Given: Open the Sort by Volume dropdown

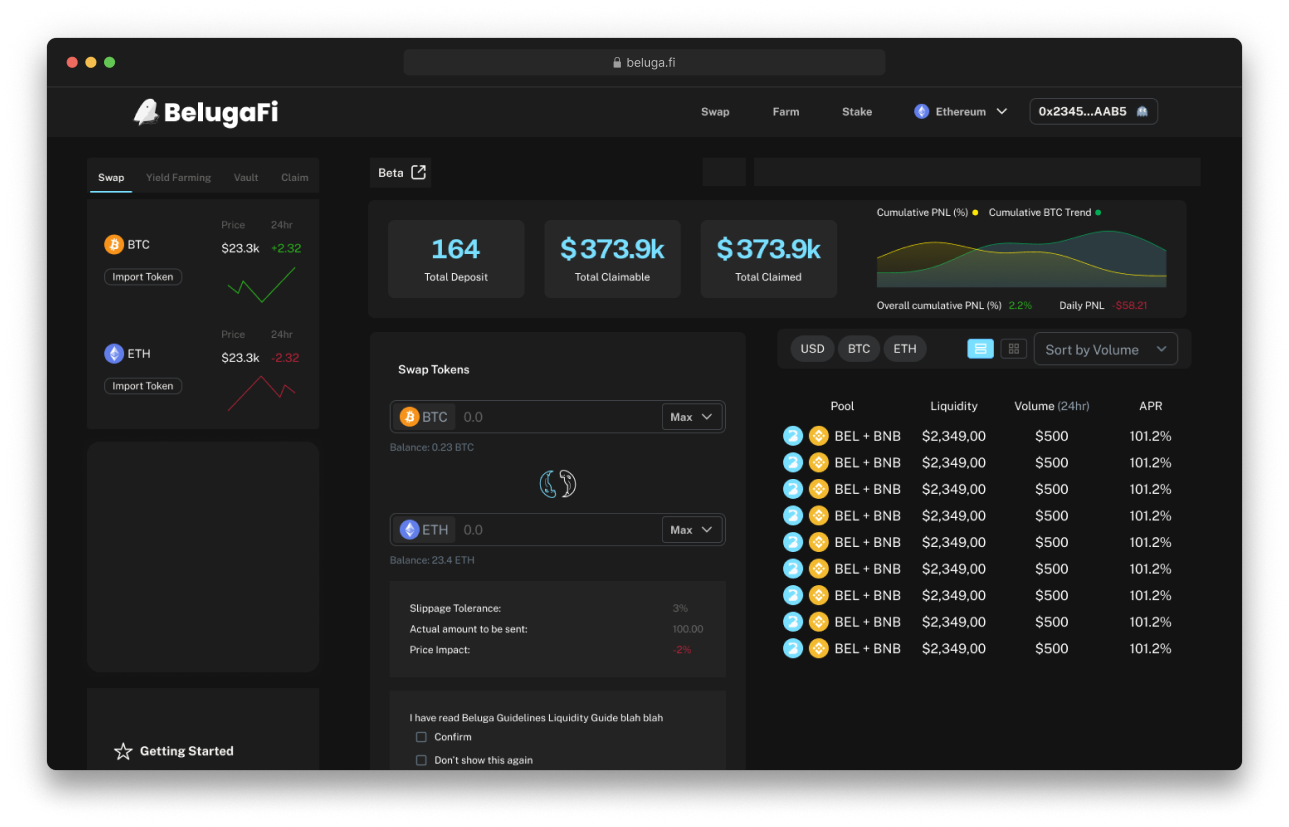Looking at the screenshot, I should (x=1106, y=349).
